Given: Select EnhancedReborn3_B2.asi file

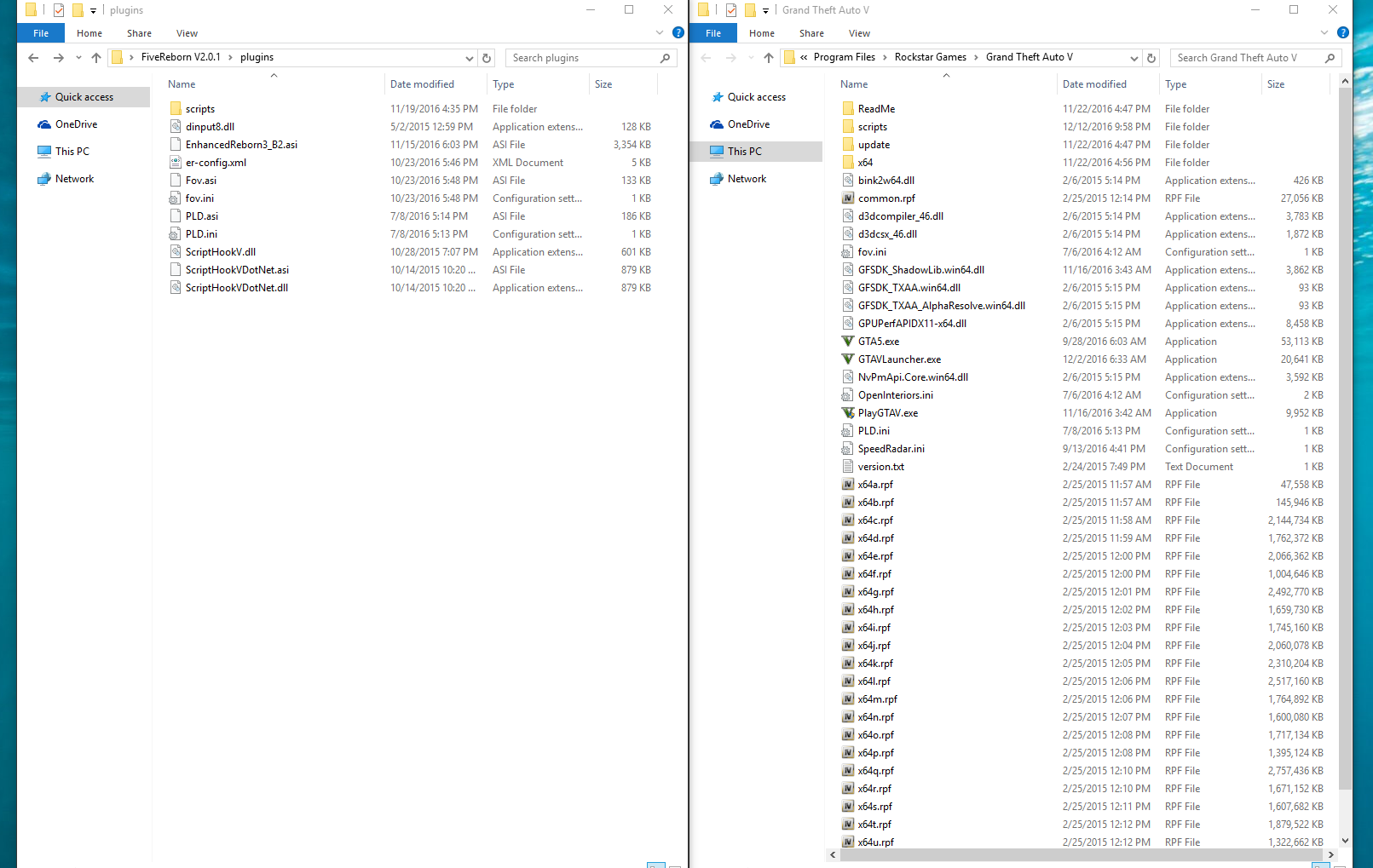Looking at the screenshot, I should point(241,145).
